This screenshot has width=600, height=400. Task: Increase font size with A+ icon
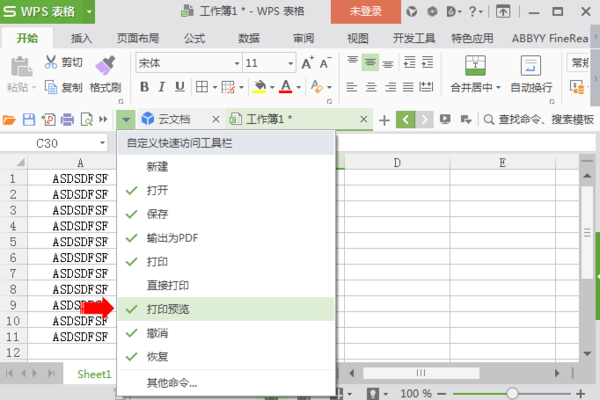click(307, 63)
